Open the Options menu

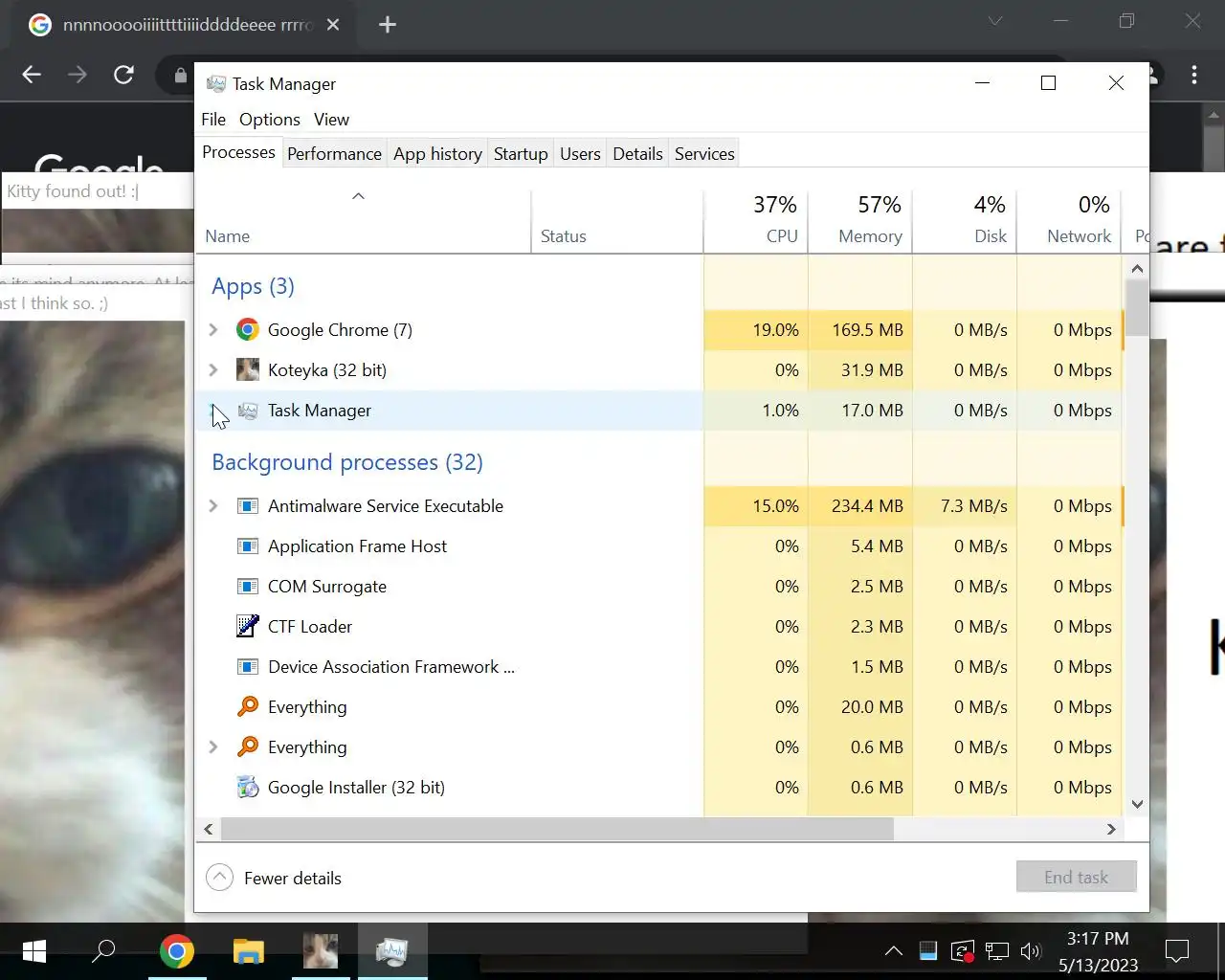(x=270, y=120)
